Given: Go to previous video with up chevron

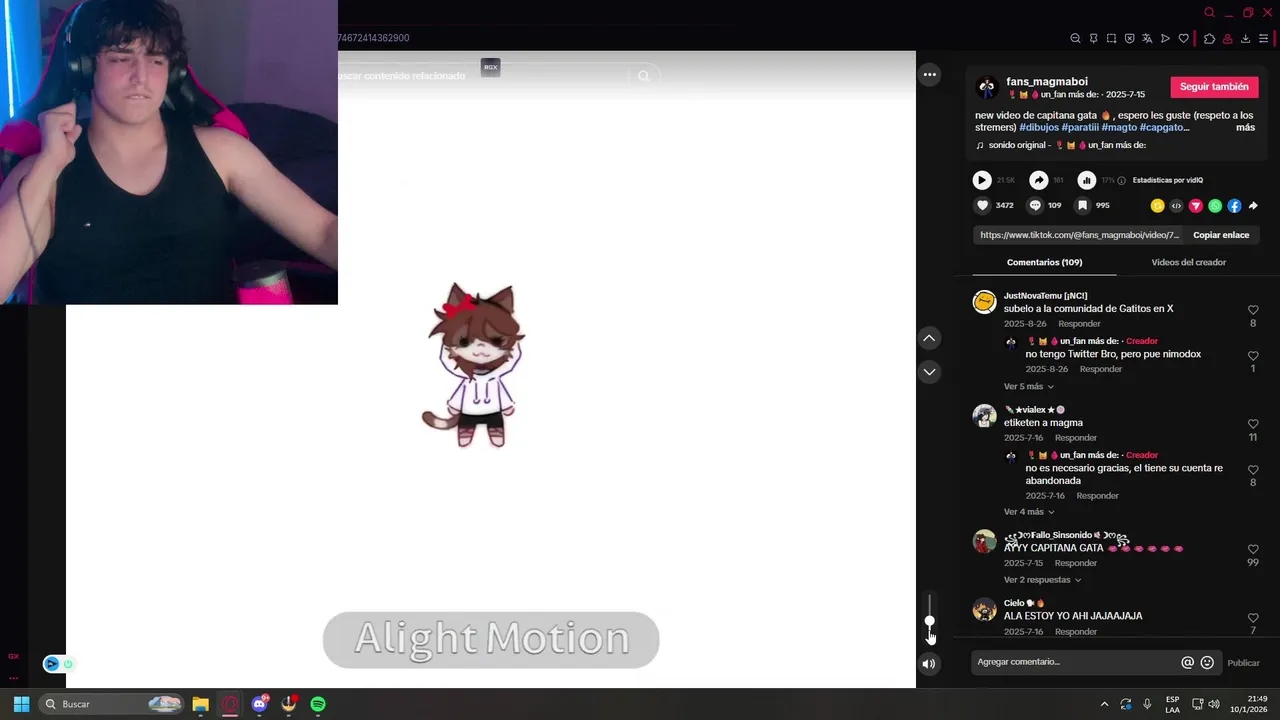Looking at the screenshot, I should click(929, 338).
